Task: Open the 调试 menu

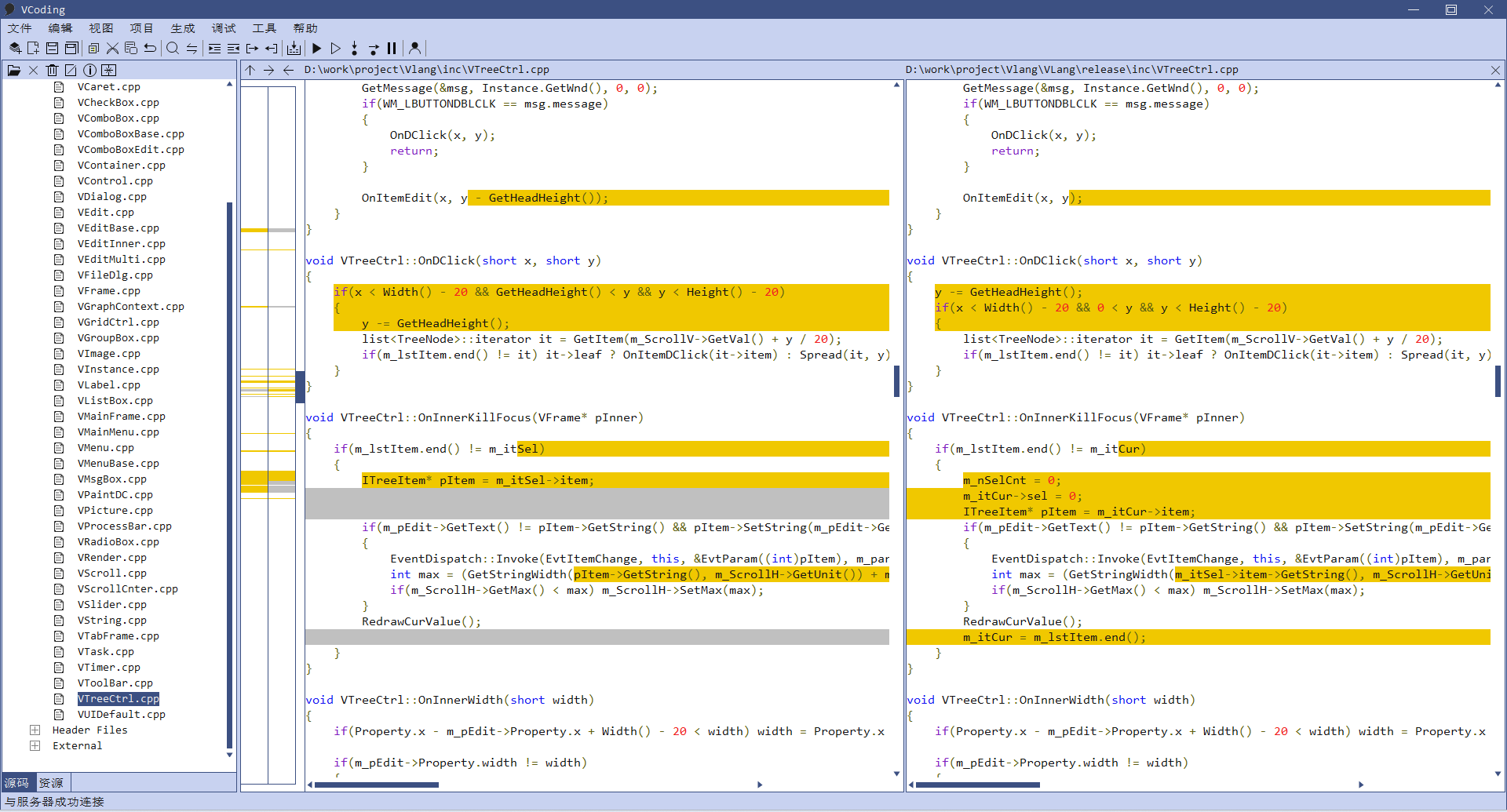Action: (x=223, y=28)
